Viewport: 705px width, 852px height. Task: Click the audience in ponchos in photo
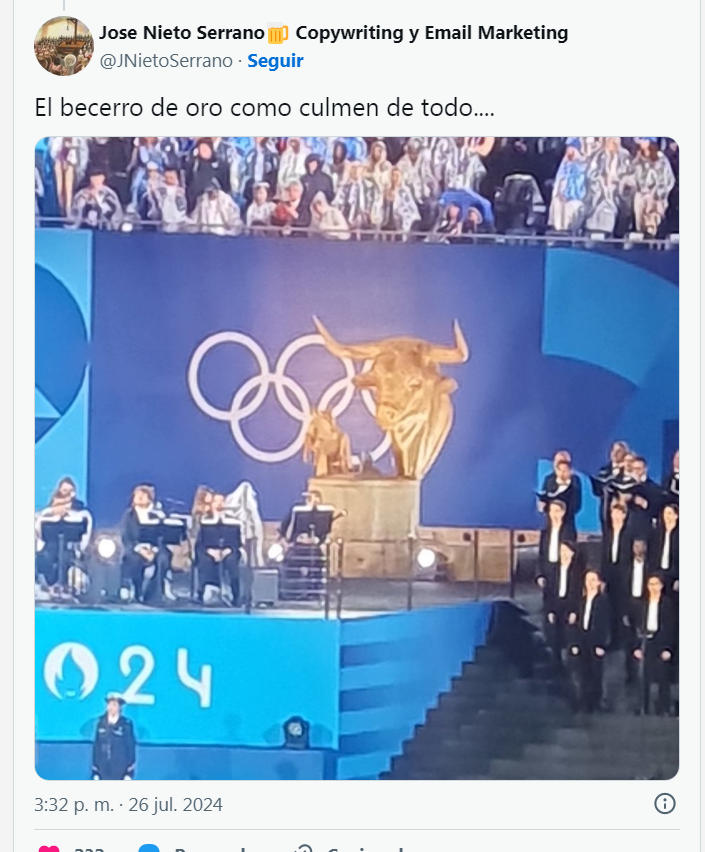[357, 186]
